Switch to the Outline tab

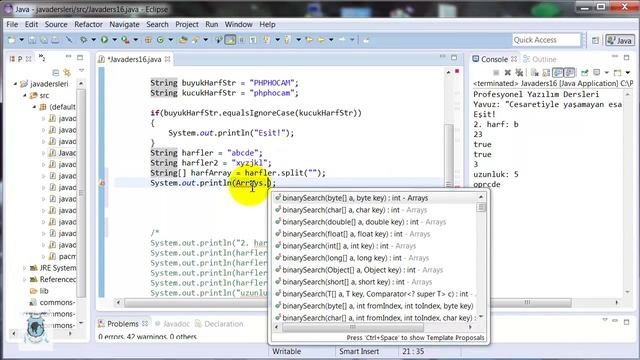540,59
